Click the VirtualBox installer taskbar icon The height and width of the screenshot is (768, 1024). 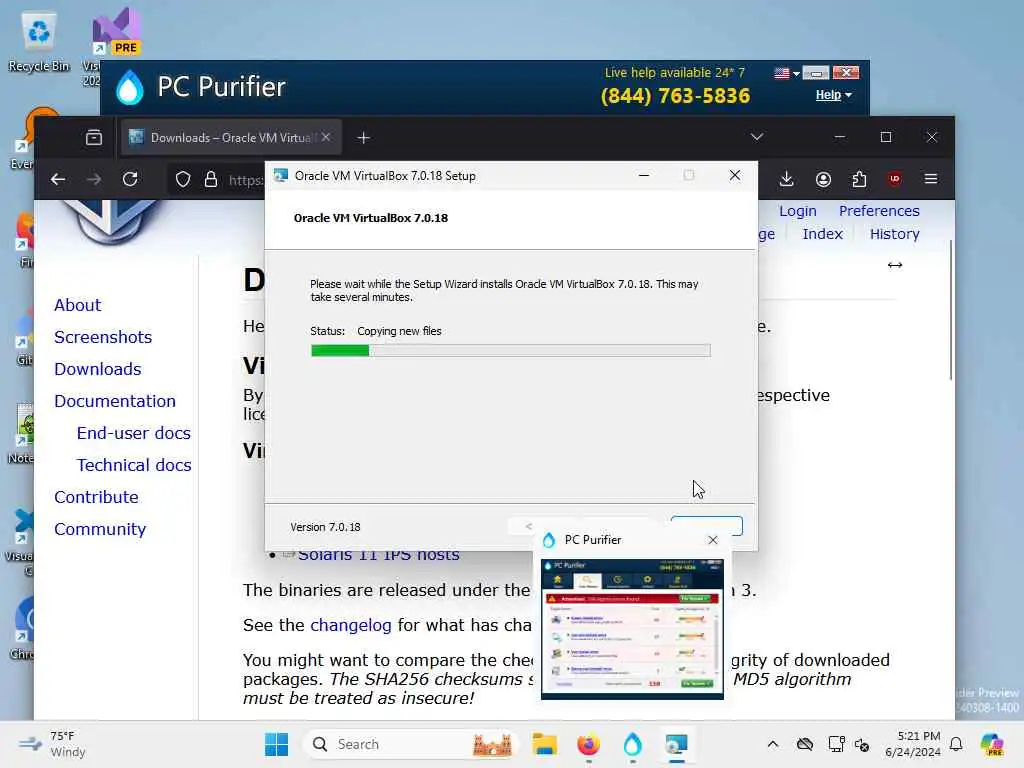[x=677, y=744]
